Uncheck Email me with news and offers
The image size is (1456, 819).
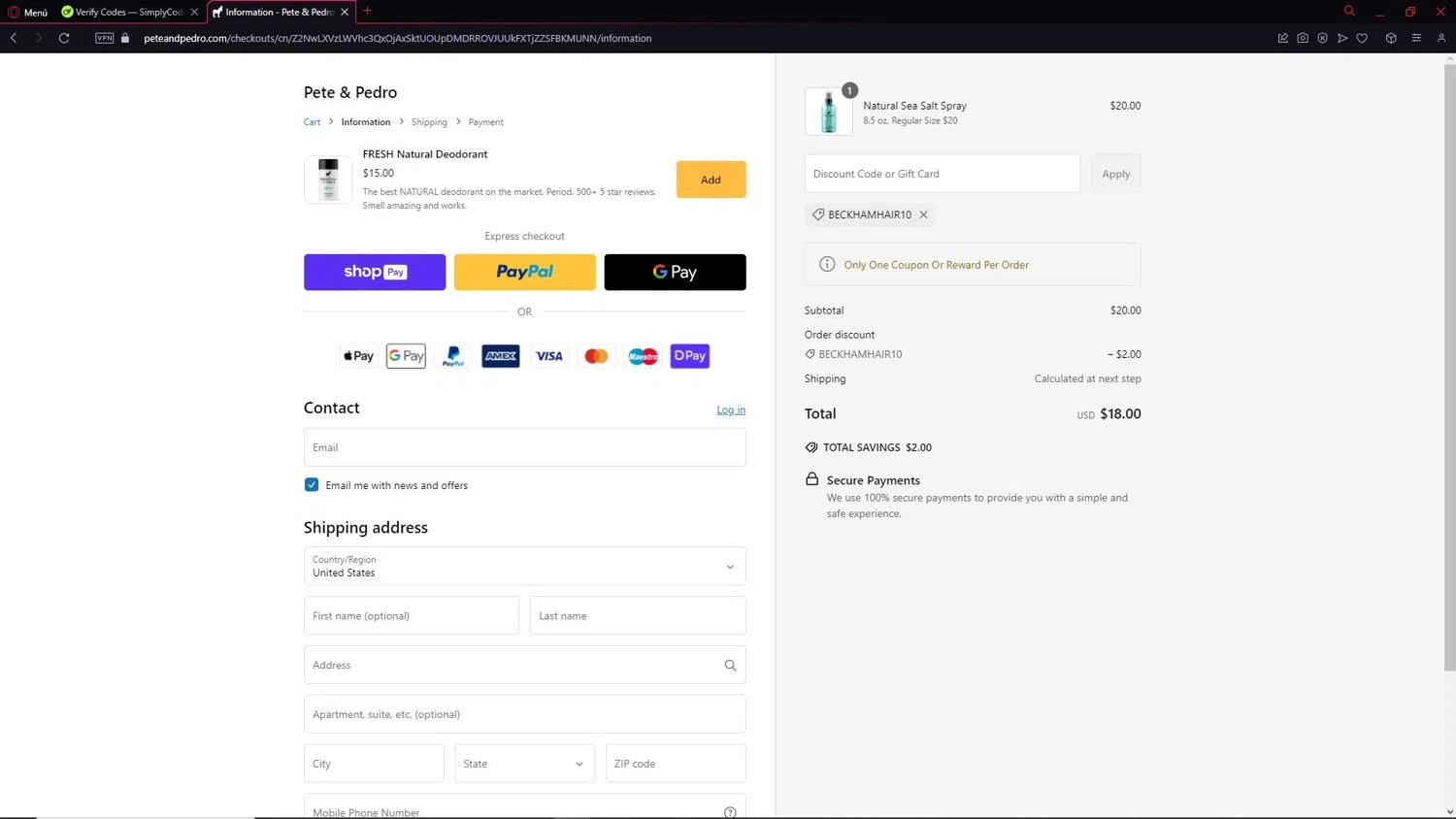pos(312,485)
